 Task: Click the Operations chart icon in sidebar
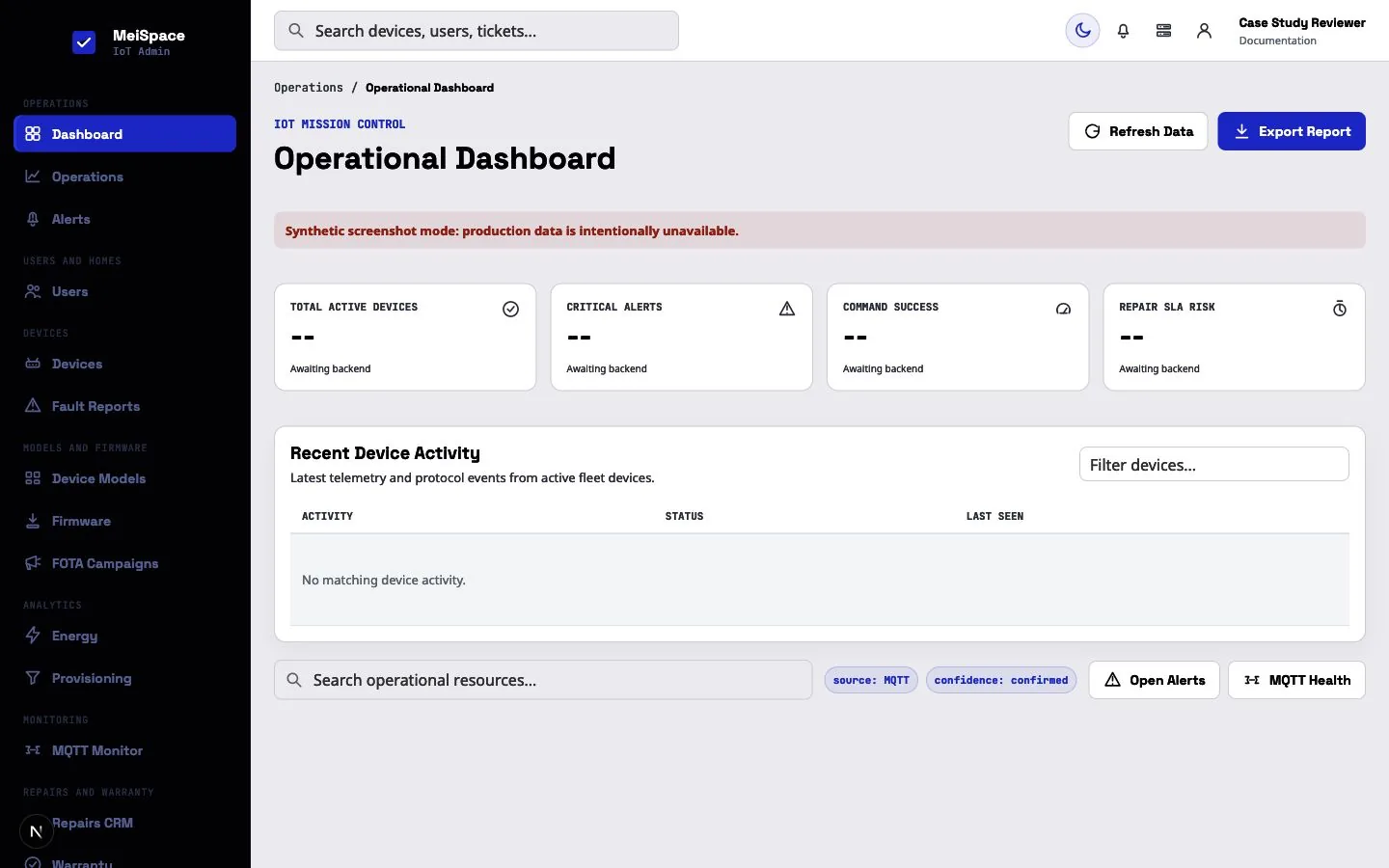pyautogui.click(x=33, y=176)
